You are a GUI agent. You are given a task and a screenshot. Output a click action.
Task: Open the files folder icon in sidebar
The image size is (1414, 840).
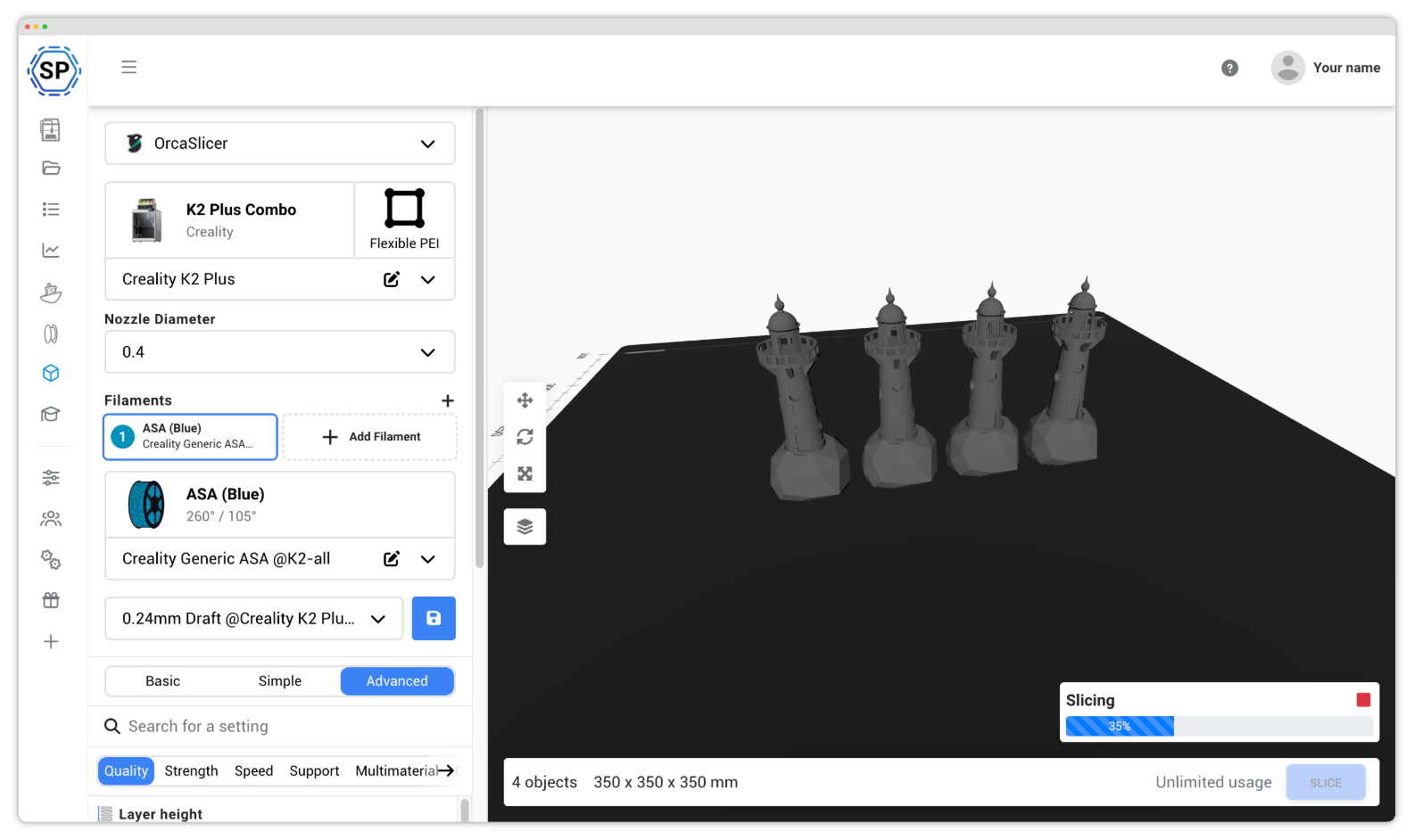(x=51, y=169)
